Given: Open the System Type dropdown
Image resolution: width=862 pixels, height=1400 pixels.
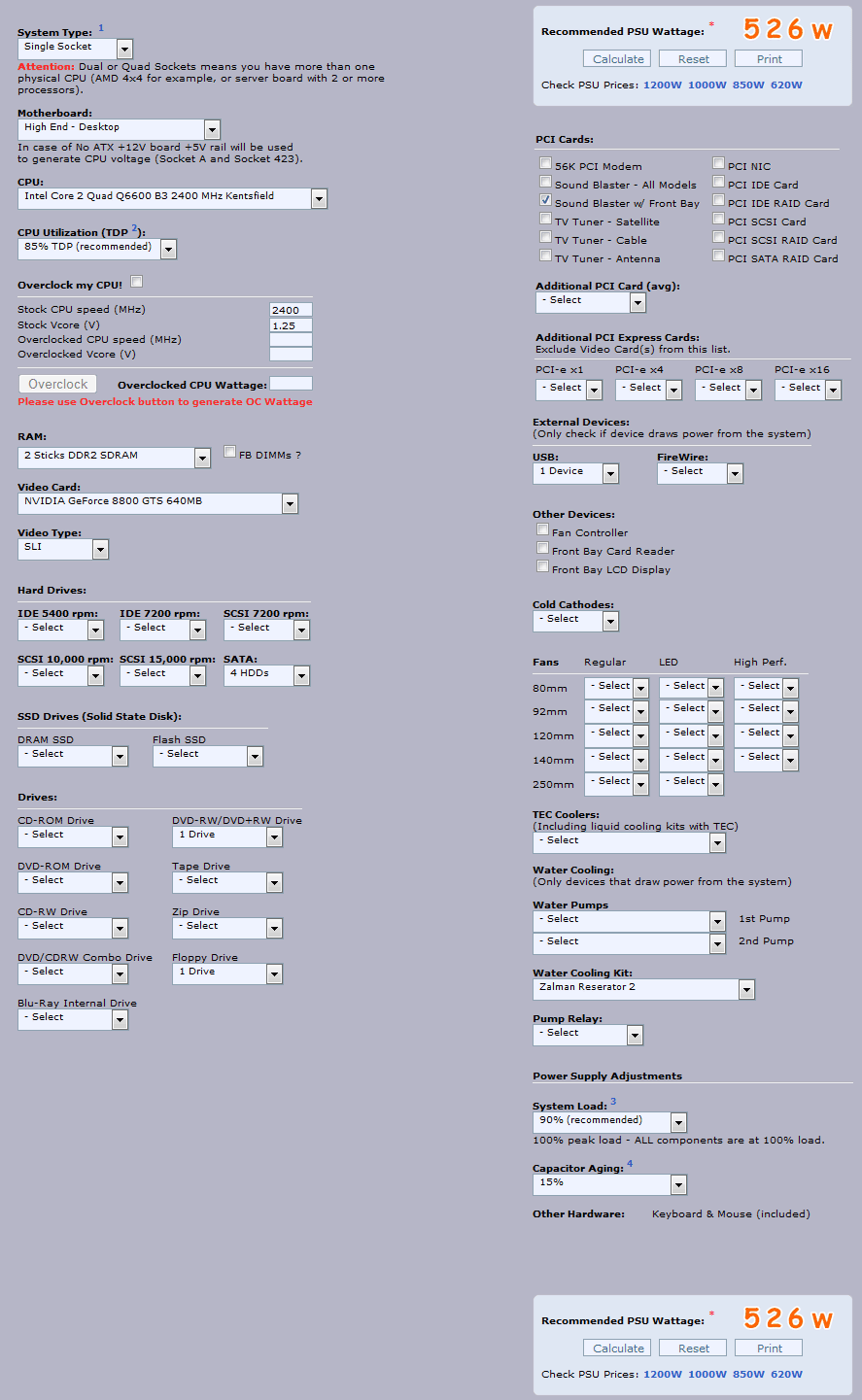Looking at the screenshot, I should [75, 49].
